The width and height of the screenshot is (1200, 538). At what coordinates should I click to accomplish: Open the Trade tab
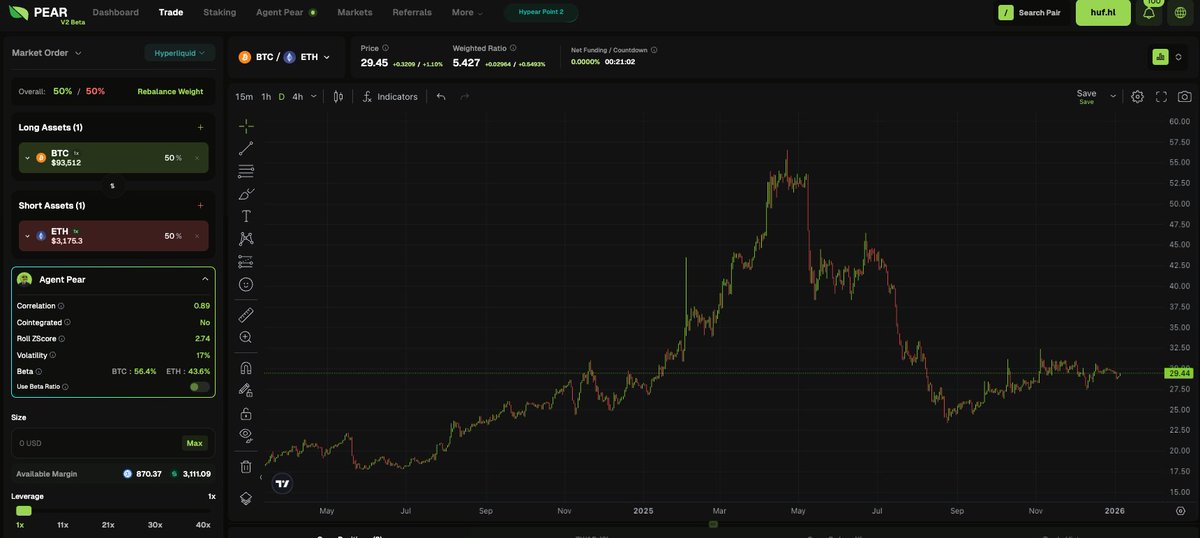(171, 13)
